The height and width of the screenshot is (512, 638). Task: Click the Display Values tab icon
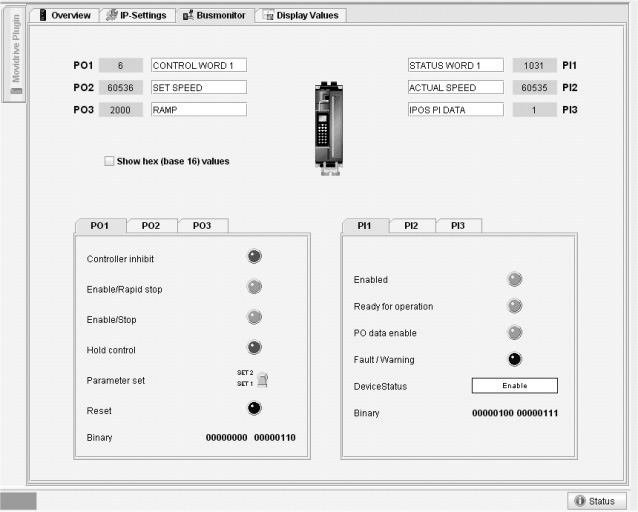(269, 15)
